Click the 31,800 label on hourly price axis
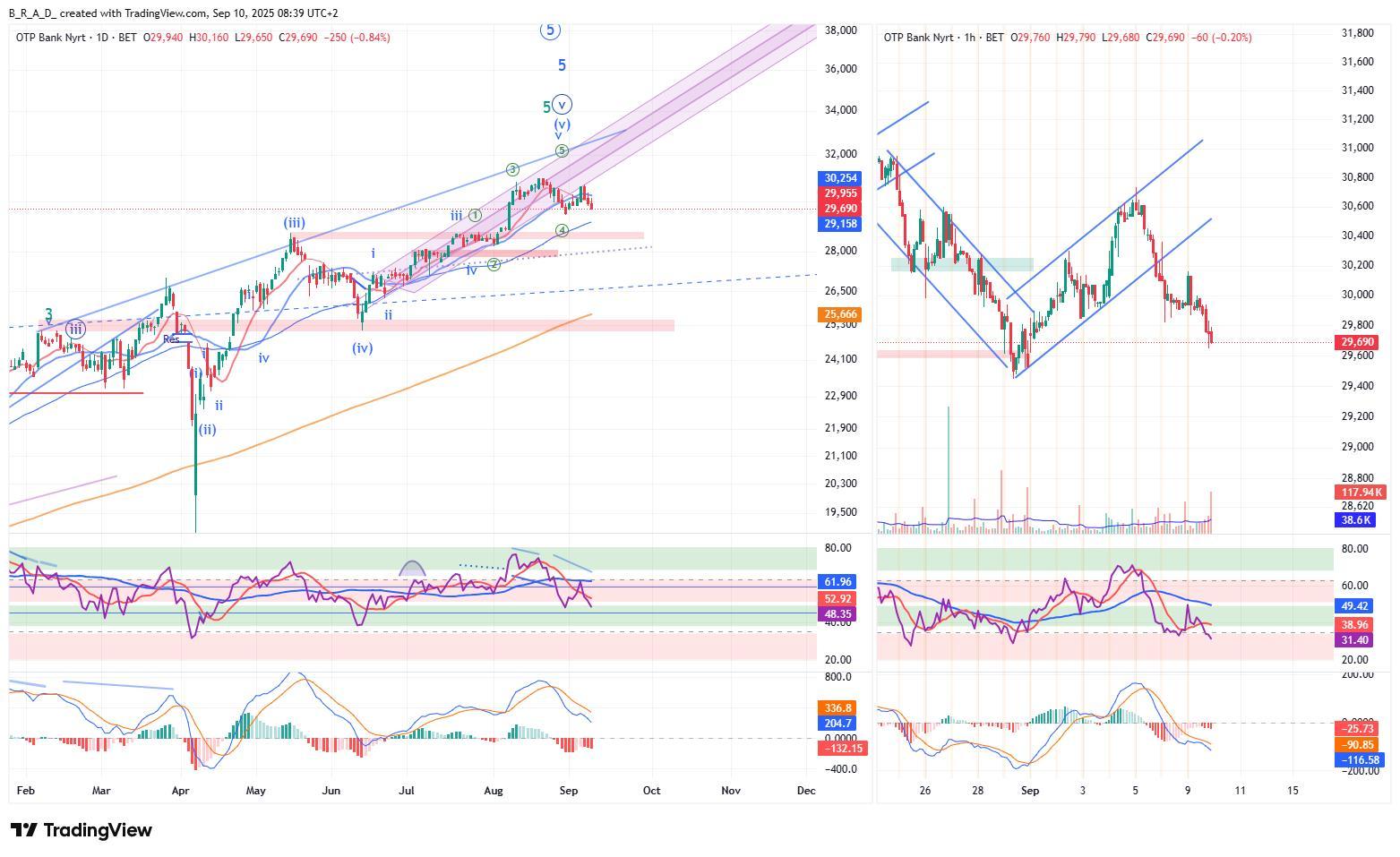This screenshot has height=857, width=1400. pyautogui.click(x=1357, y=33)
